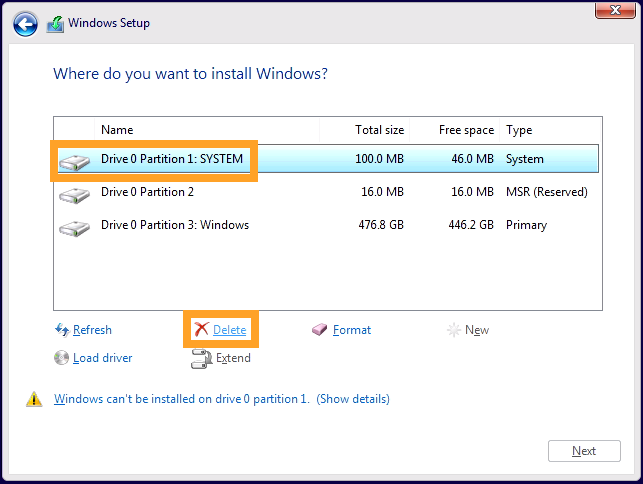Click drive icon for Drive 0 Partition 2
643x484 pixels.
(x=74, y=193)
